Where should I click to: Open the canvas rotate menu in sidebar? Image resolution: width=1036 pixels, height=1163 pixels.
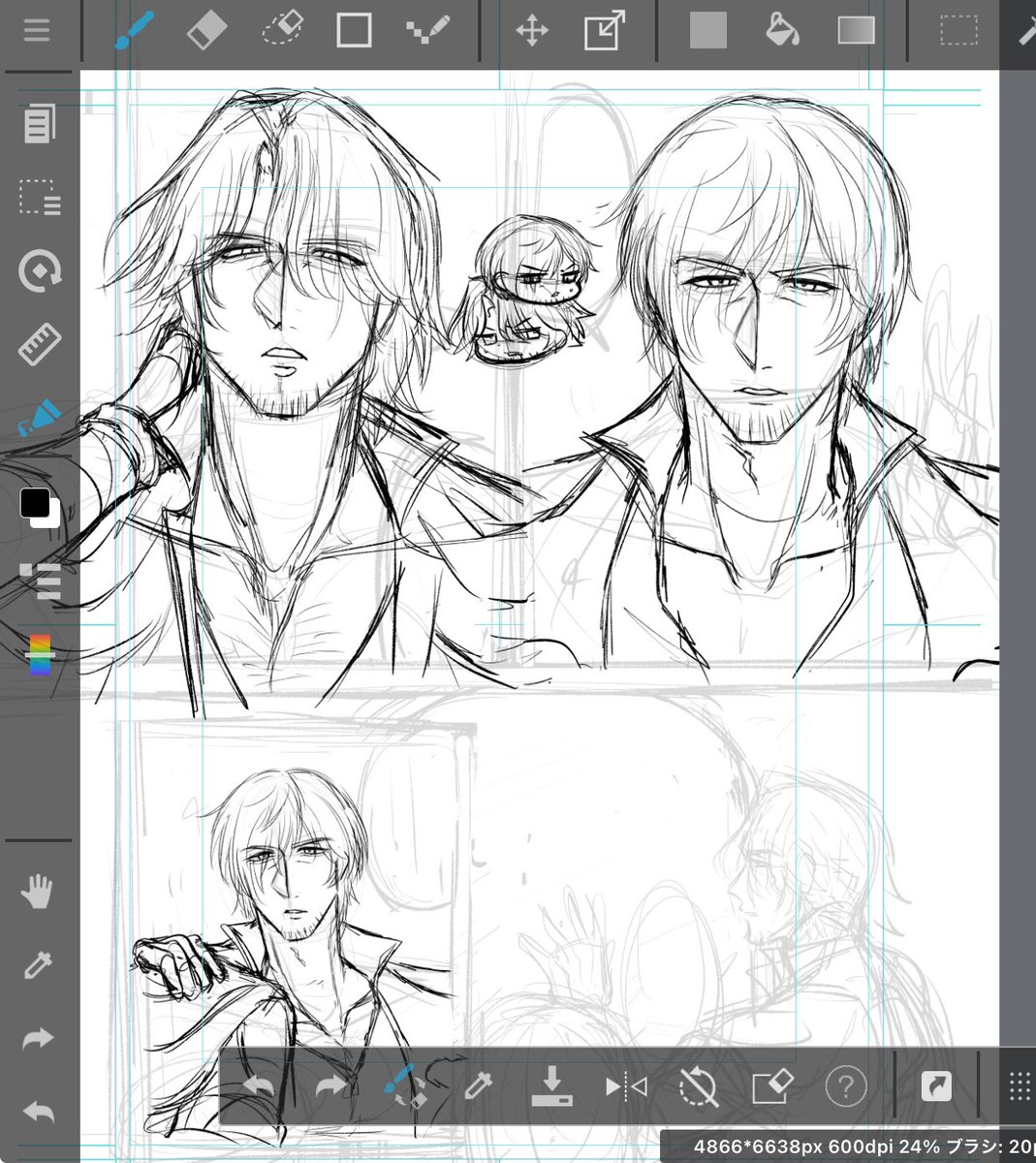click(x=40, y=271)
